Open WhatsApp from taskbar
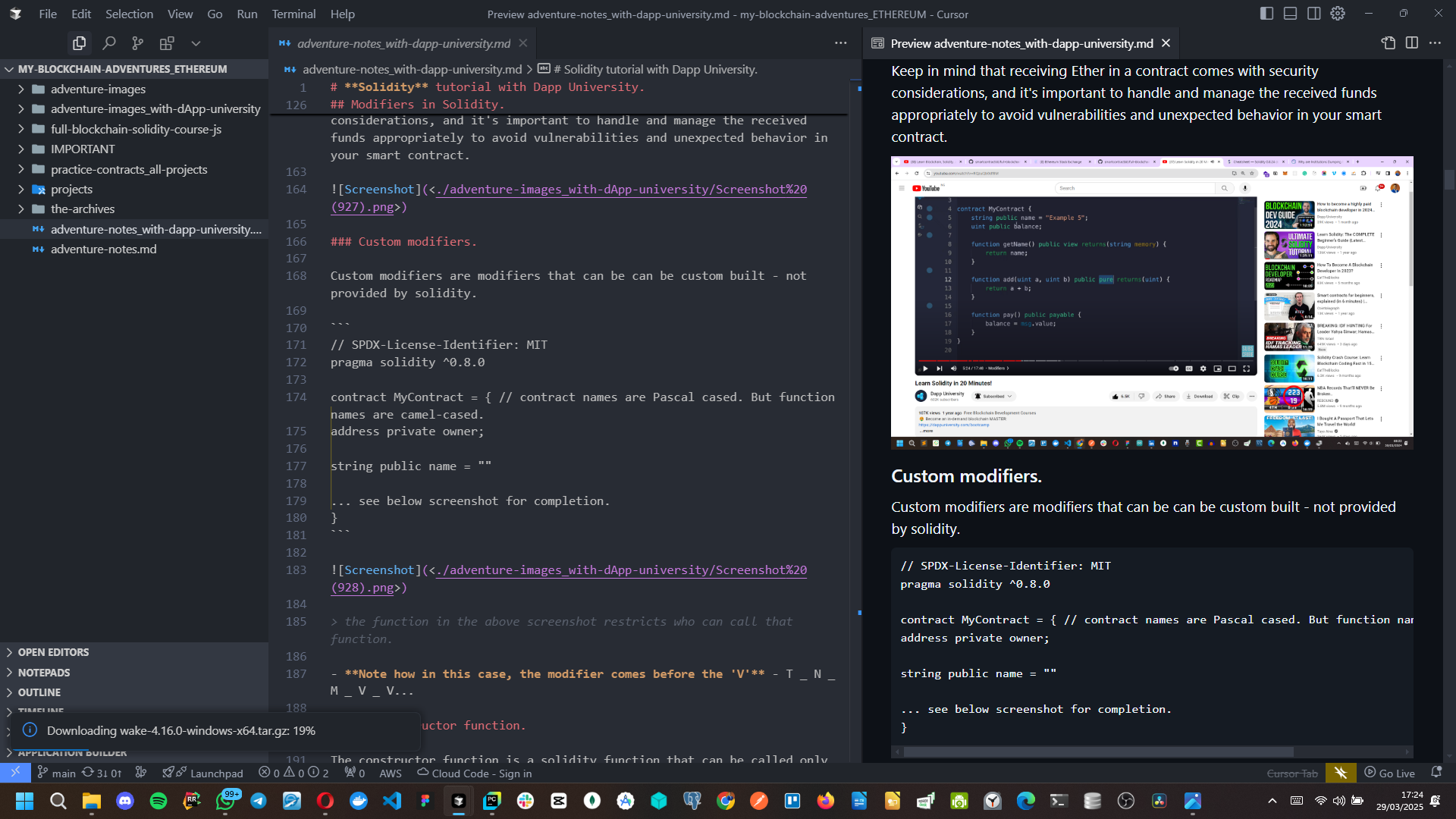Image resolution: width=1456 pixels, height=819 pixels. (225, 801)
